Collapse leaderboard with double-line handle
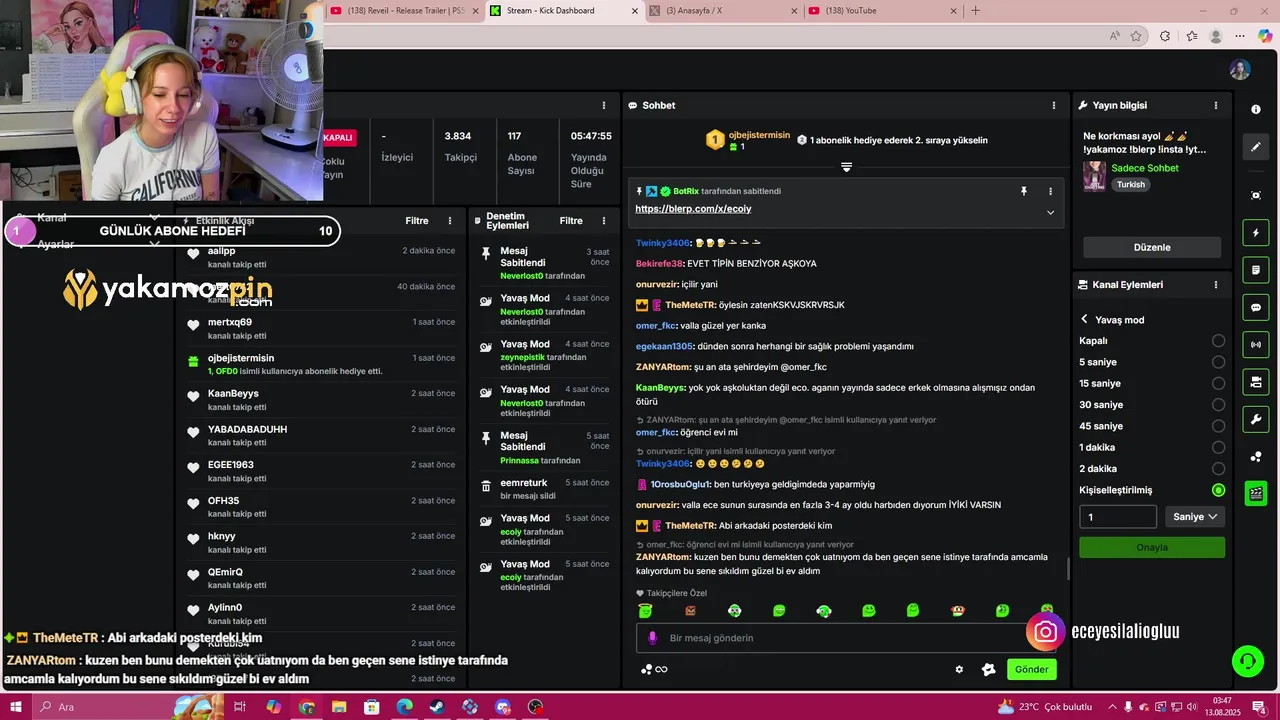 coord(846,167)
